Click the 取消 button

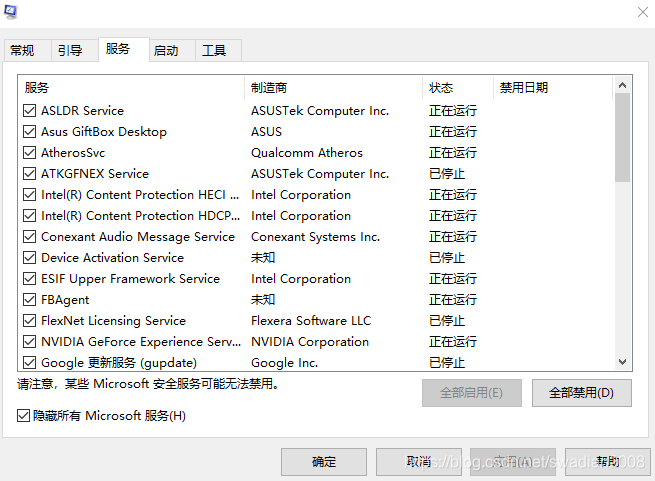419,462
